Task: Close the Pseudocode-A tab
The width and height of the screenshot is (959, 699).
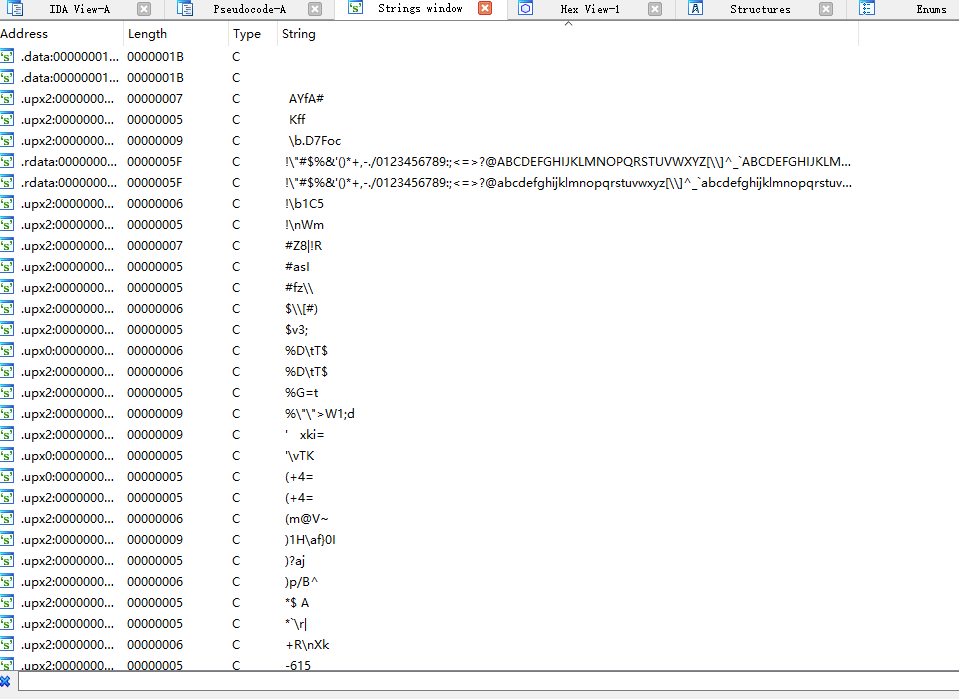Action: coord(315,9)
